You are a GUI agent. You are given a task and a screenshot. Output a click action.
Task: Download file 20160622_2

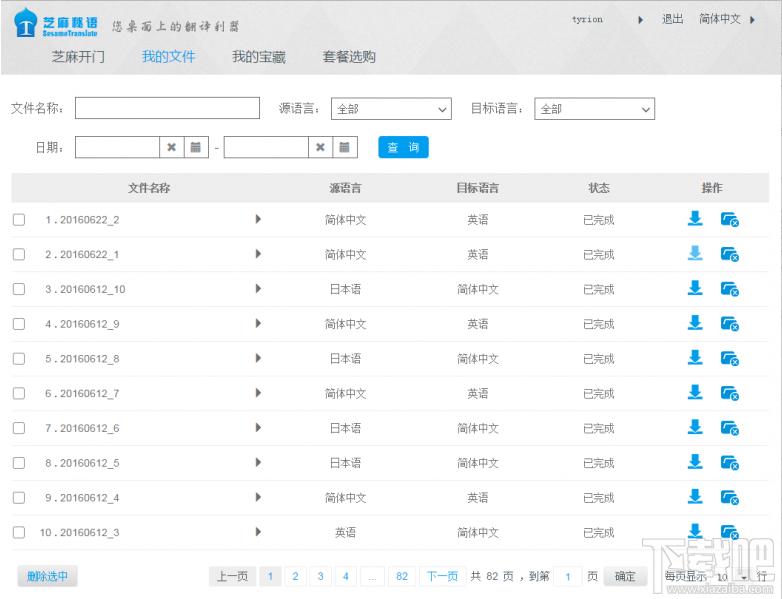[x=695, y=218]
